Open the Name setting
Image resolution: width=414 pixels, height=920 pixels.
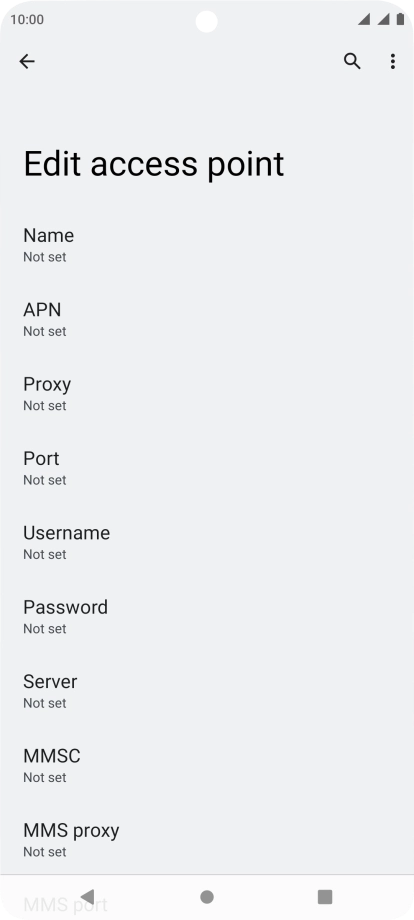pos(207,245)
